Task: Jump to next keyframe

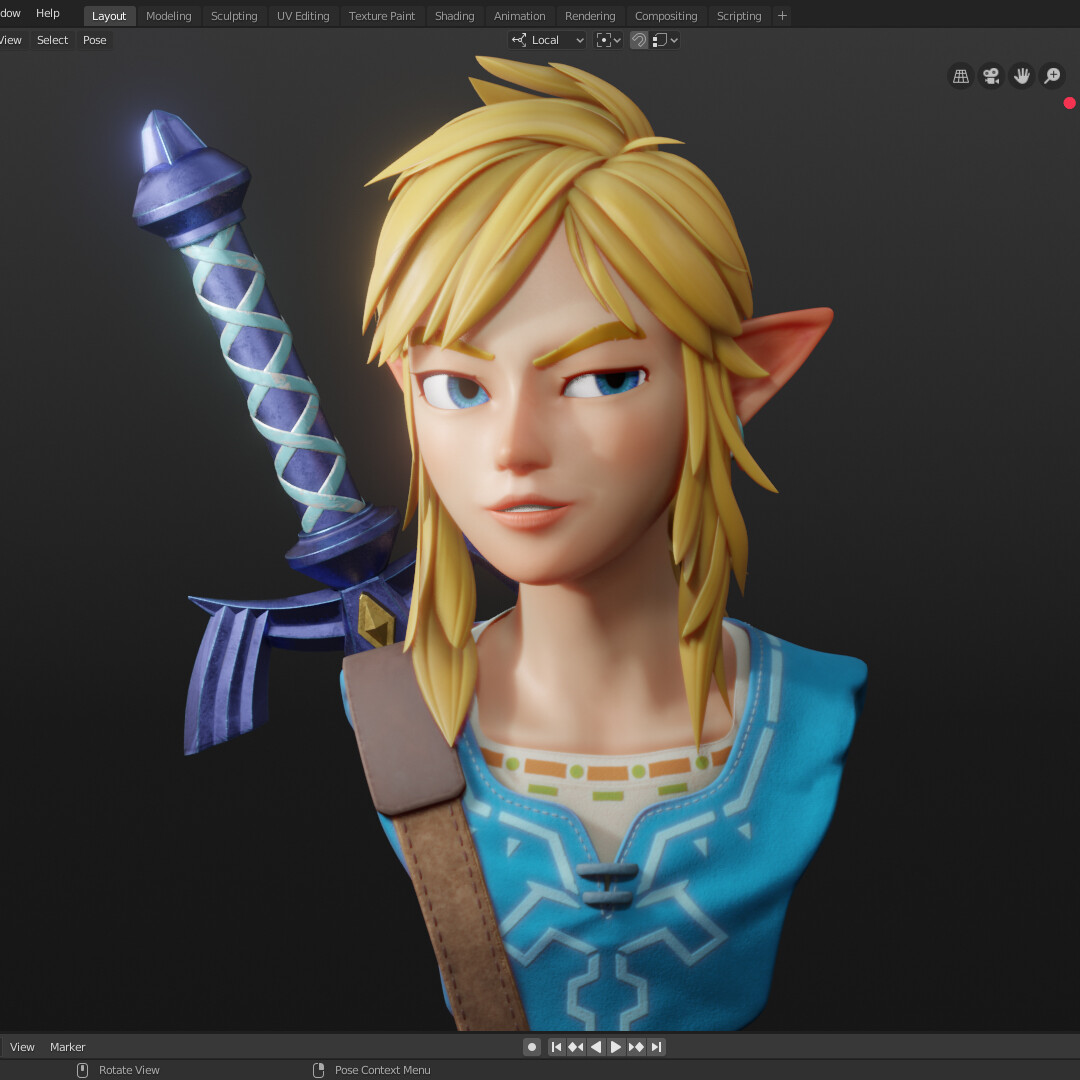Action: pyautogui.click(x=636, y=1047)
